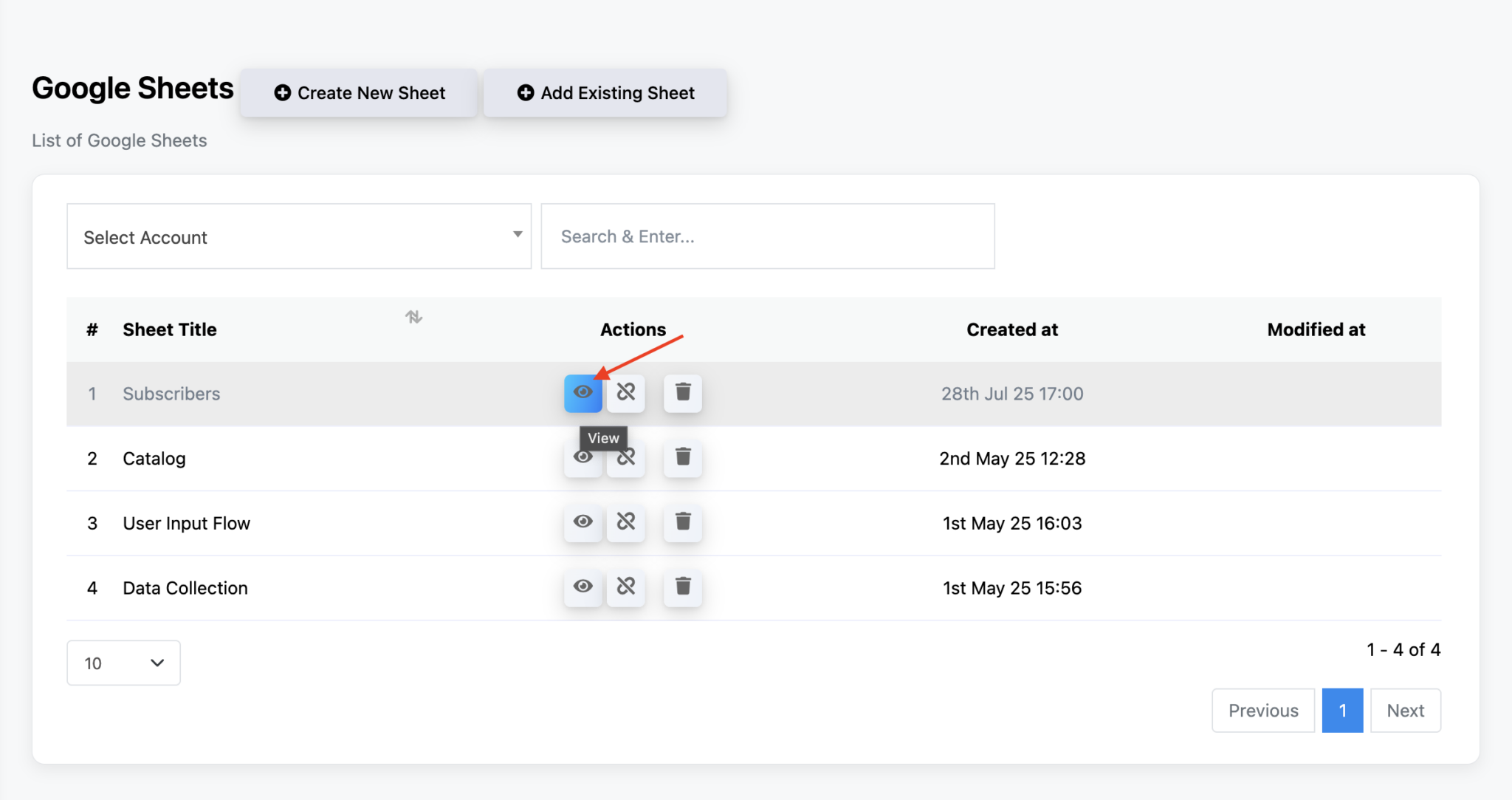The width and height of the screenshot is (1512, 800).
Task: Click the date 2nd May 25 12:28
Action: 1012,459
